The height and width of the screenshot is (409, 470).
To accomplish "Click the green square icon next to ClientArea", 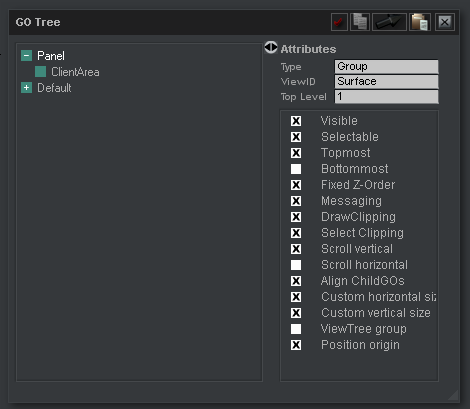I will tap(40, 71).
